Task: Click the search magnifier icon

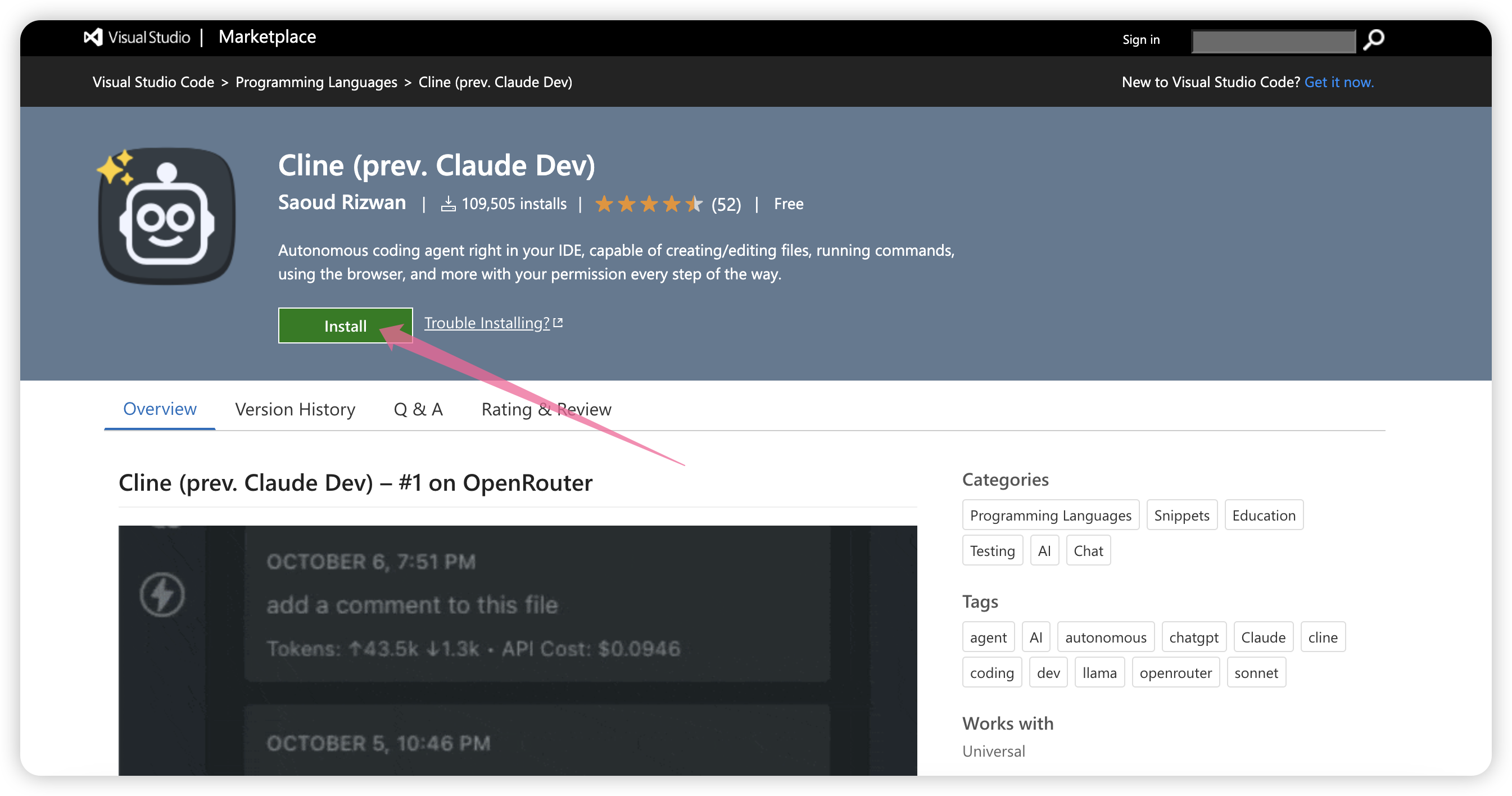Action: 1374,40
